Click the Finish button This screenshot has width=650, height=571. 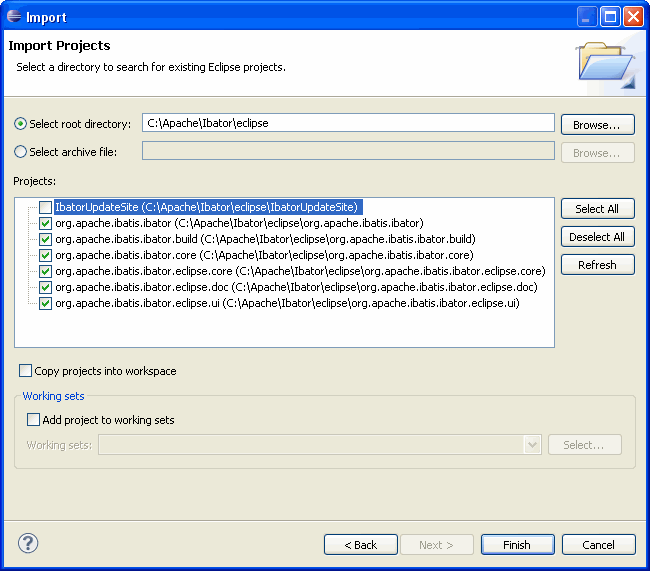coord(517,544)
